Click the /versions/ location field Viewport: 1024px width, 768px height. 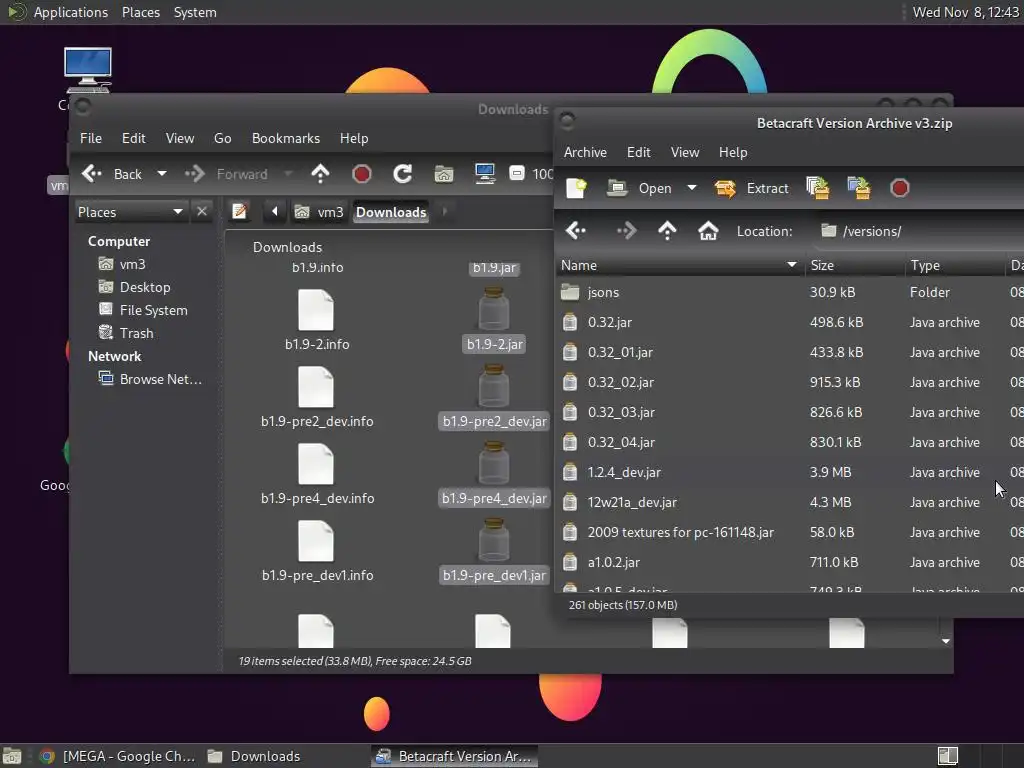[920, 231]
